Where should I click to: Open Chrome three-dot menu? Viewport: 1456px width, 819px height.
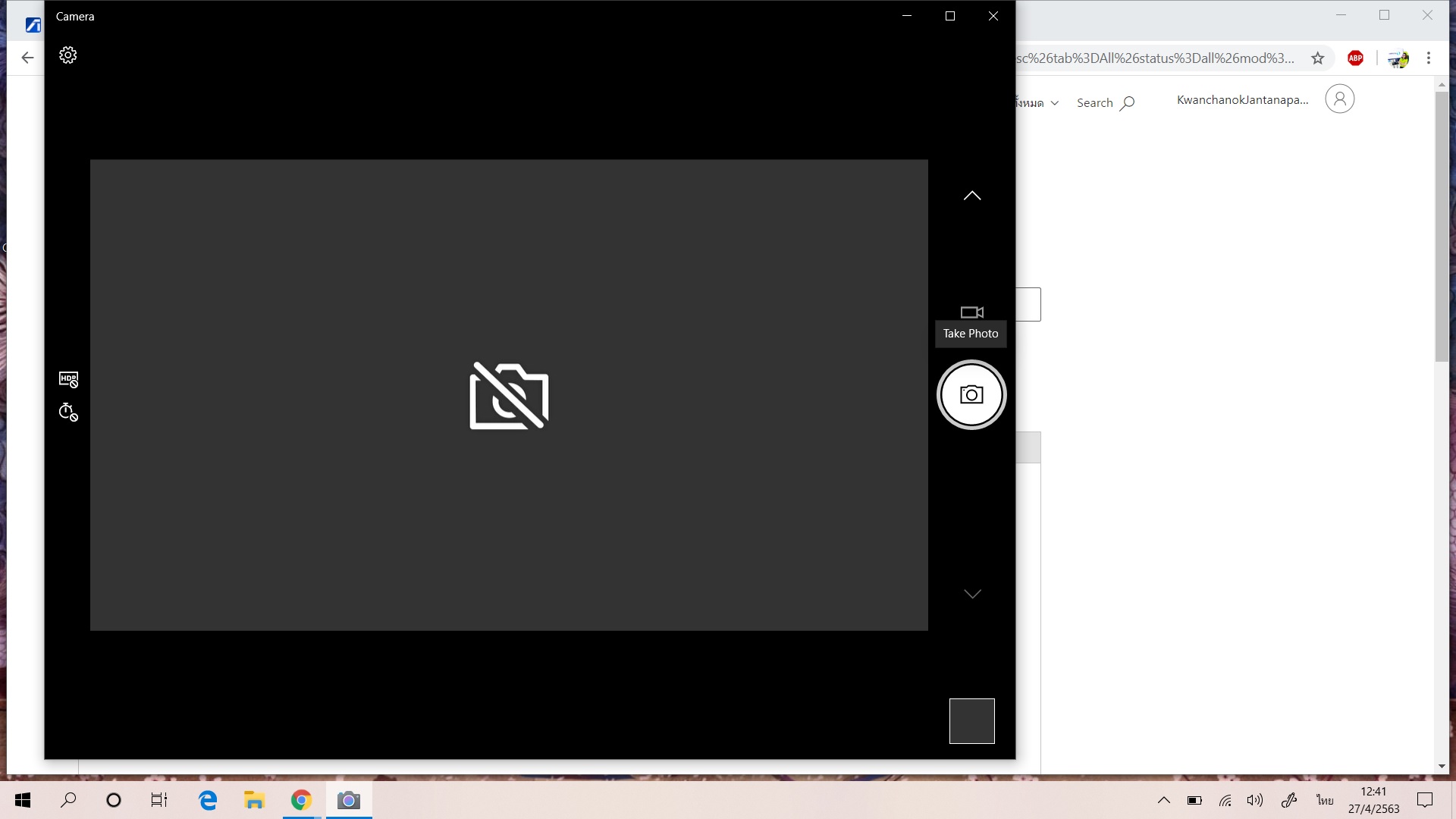(1429, 58)
